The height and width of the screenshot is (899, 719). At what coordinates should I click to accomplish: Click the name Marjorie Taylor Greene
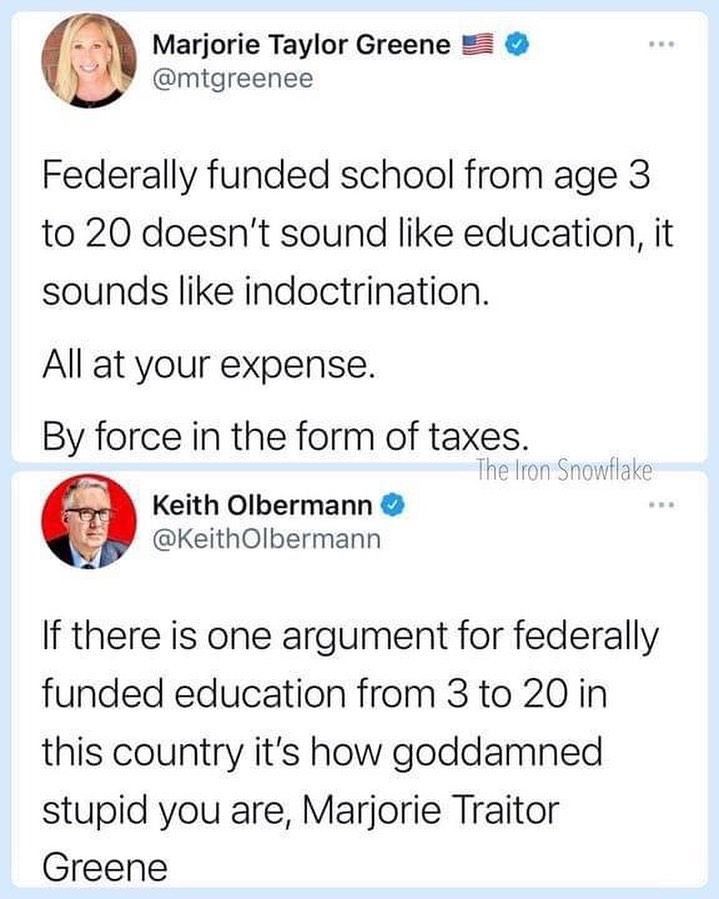point(298,44)
